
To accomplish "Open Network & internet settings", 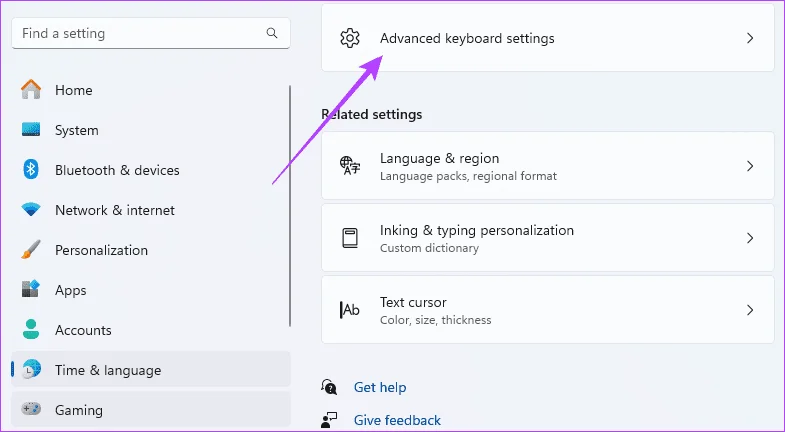I will (150, 210).
